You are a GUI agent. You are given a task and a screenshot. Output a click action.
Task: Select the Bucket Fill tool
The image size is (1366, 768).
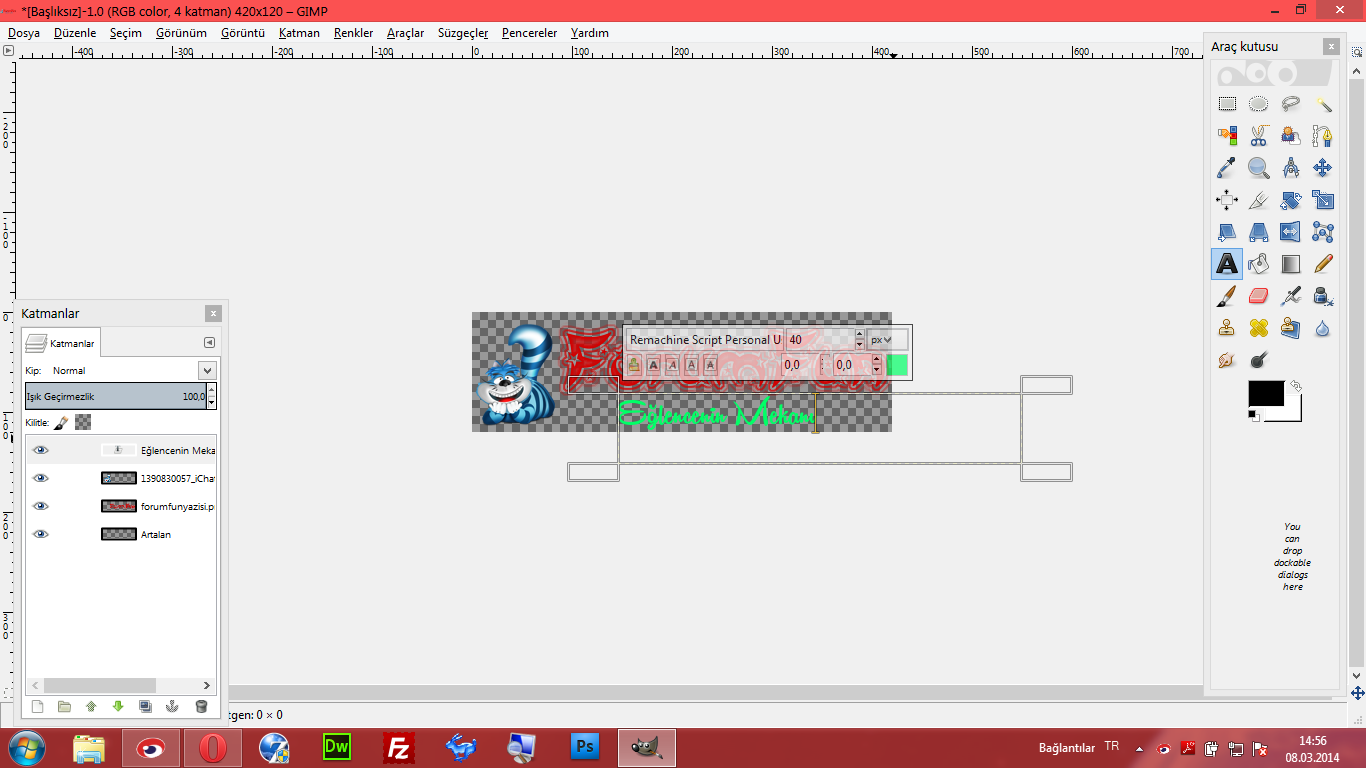pos(1259,264)
